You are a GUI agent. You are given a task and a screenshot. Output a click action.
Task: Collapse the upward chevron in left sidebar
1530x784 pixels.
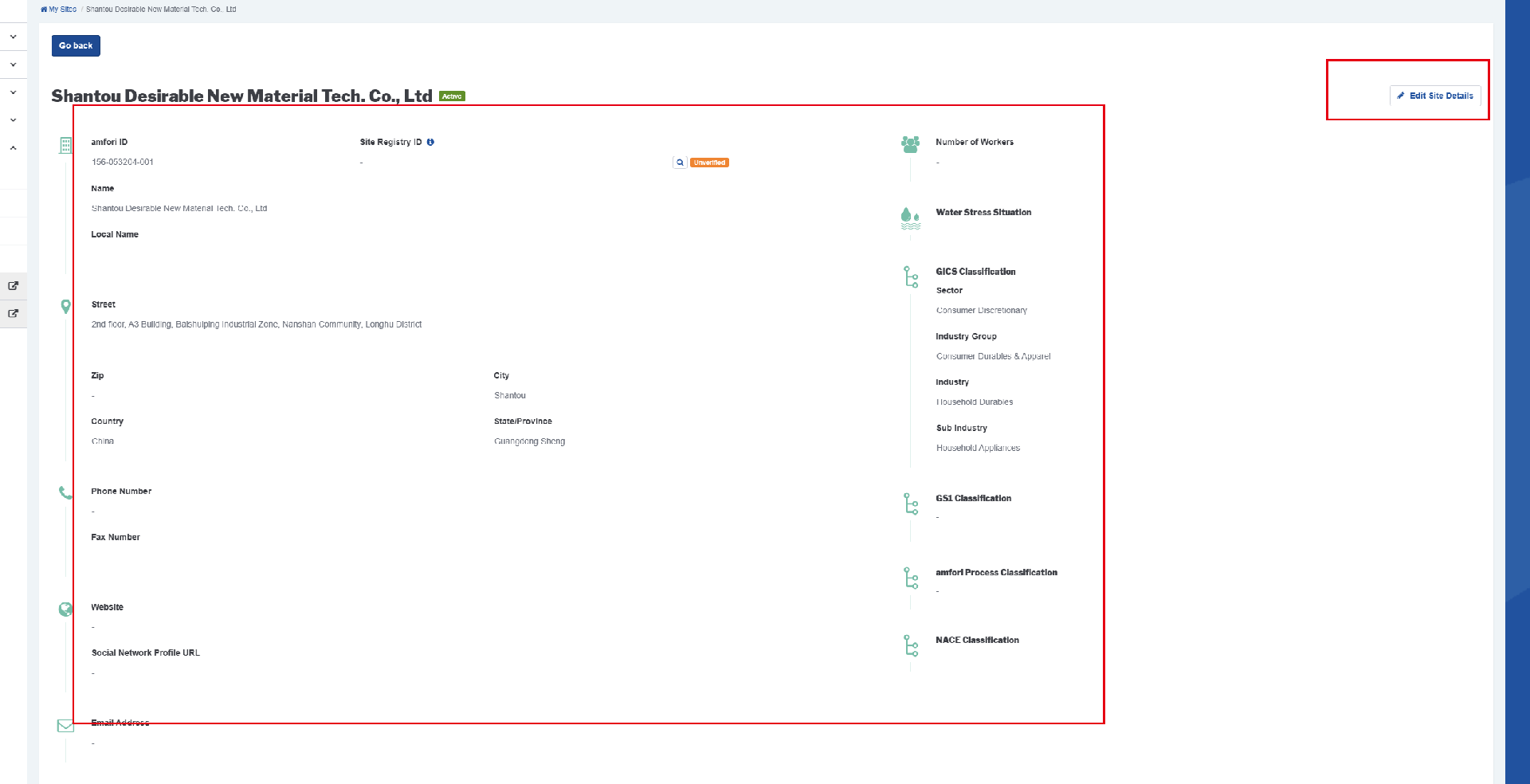(13, 147)
